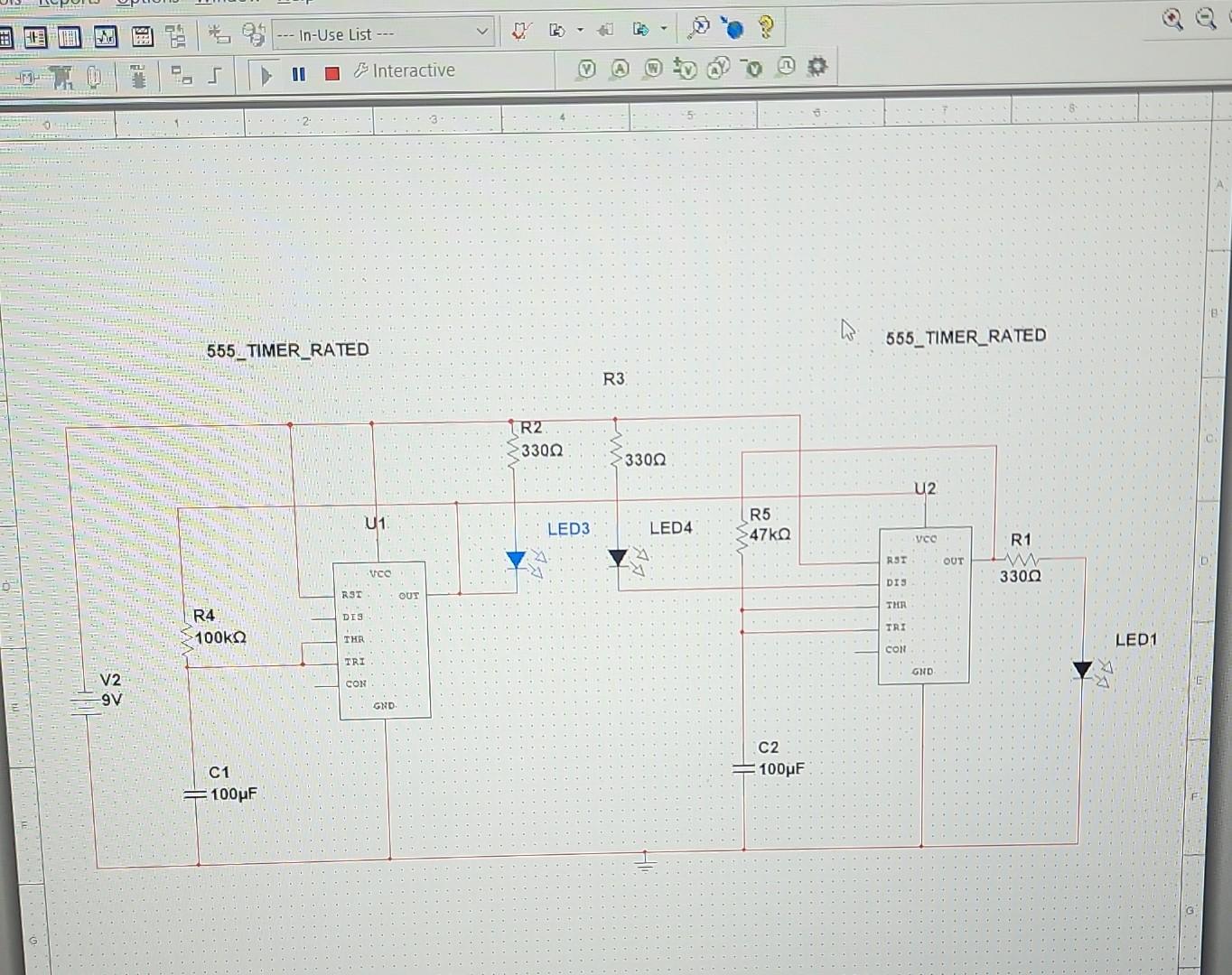Click Forward annotate to Ultiboard icon

point(640,30)
